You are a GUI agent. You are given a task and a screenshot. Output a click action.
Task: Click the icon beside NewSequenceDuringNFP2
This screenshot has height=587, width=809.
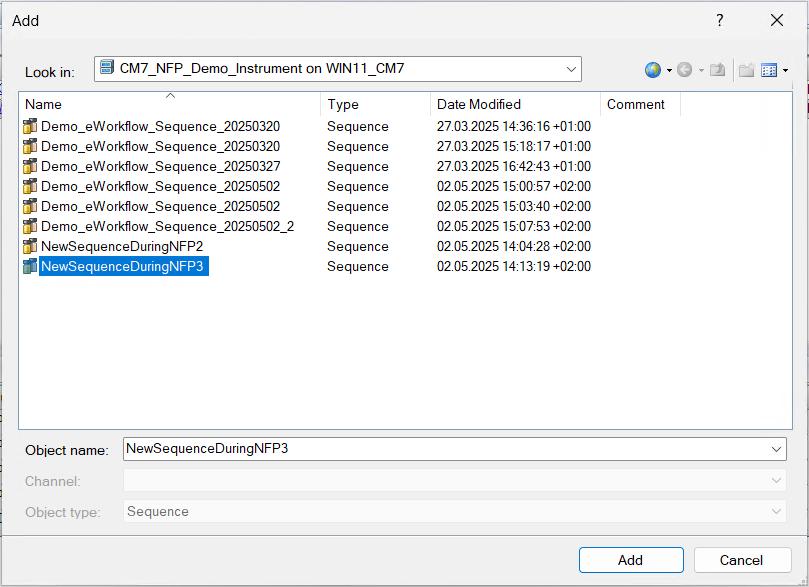pyautogui.click(x=30, y=246)
